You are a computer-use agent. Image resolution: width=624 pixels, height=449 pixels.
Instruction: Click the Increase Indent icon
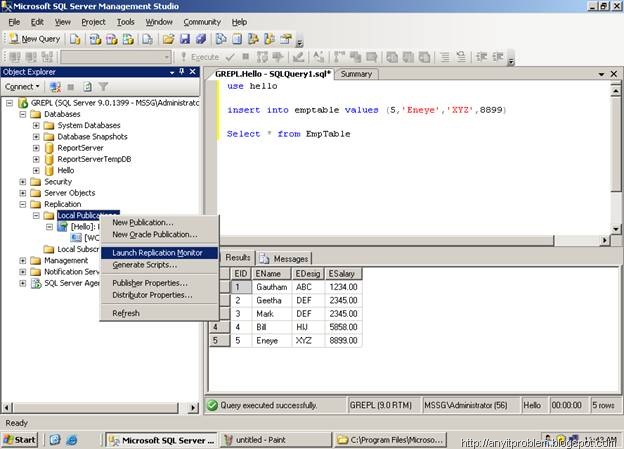[x=498, y=57]
